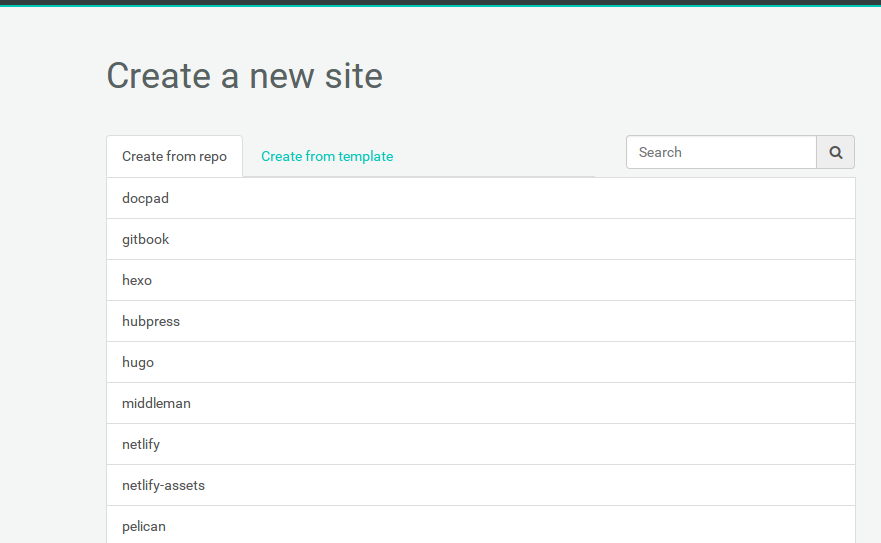Select the docpad repo row
The image size is (881, 543).
coord(481,198)
